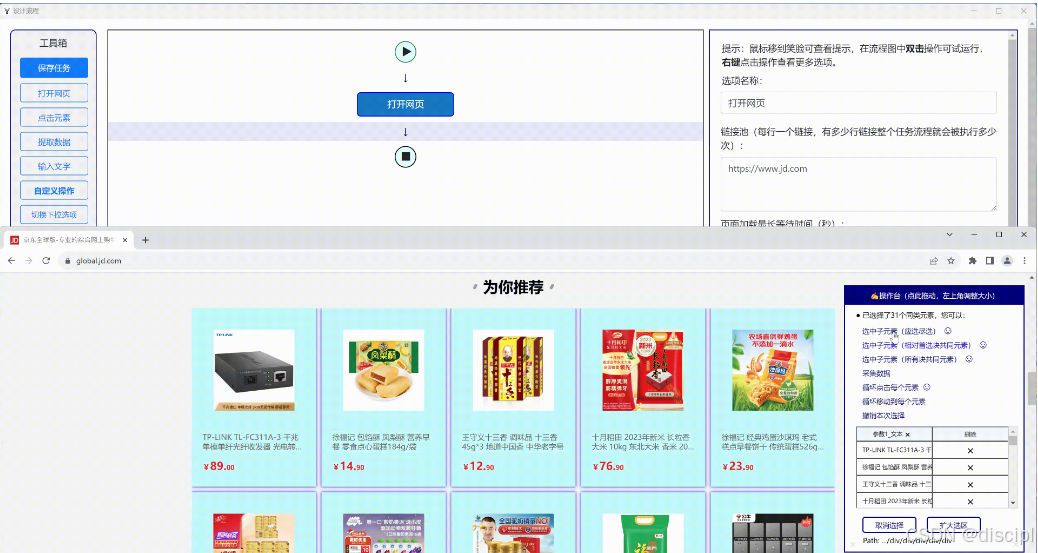Choose 点击元素 from the toolbox
The height and width of the screenshot is (553, 1038).
(54, 117)
